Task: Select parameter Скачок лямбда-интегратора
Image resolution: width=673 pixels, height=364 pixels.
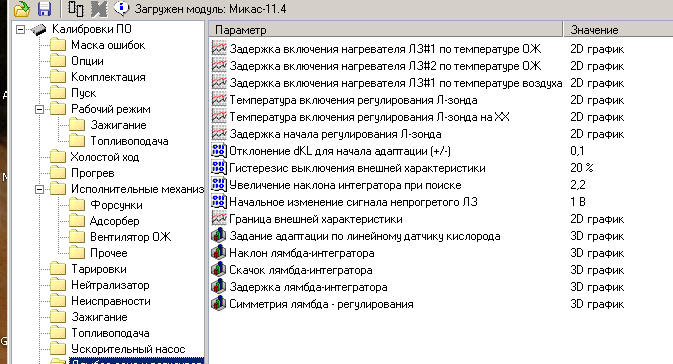Action: pyautogui.click(x=300, y=270)
